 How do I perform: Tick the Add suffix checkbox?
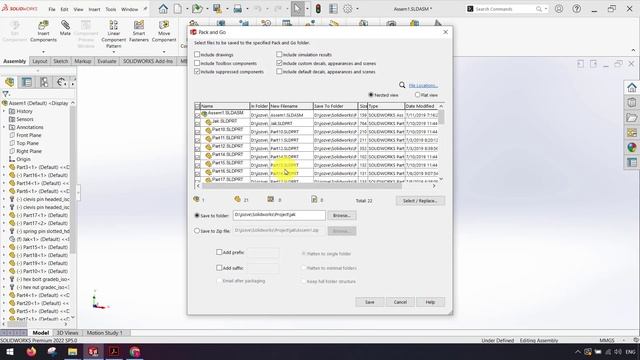pos(219,268)
